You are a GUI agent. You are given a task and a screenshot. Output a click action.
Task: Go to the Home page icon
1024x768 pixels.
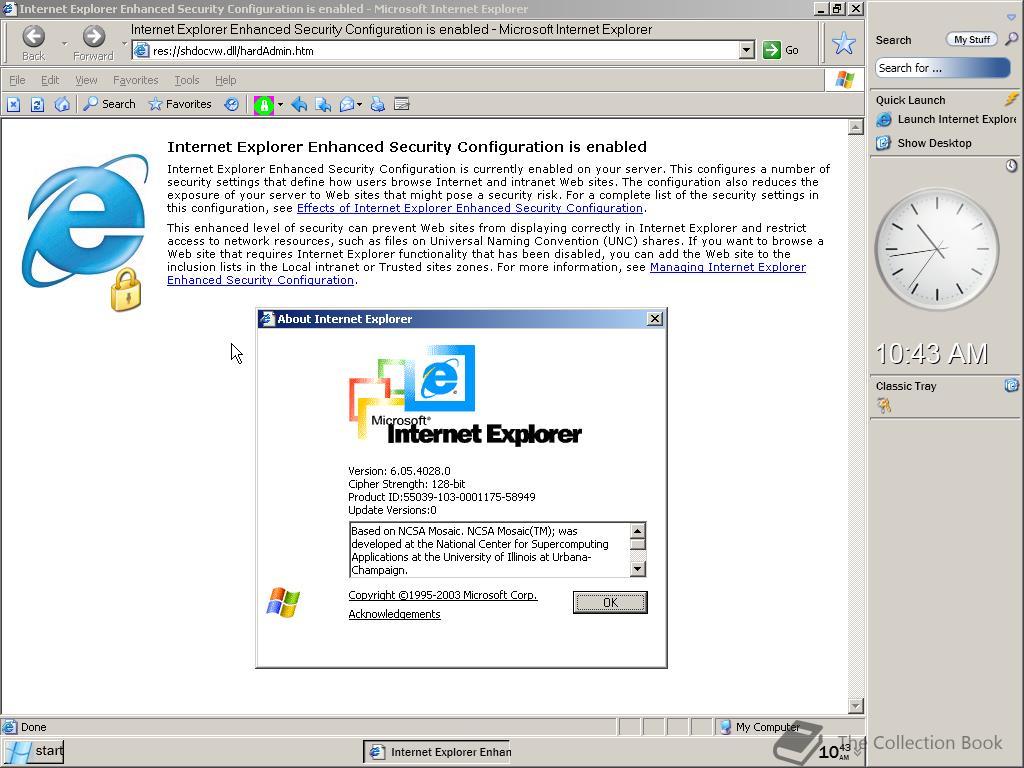(62, 104)
